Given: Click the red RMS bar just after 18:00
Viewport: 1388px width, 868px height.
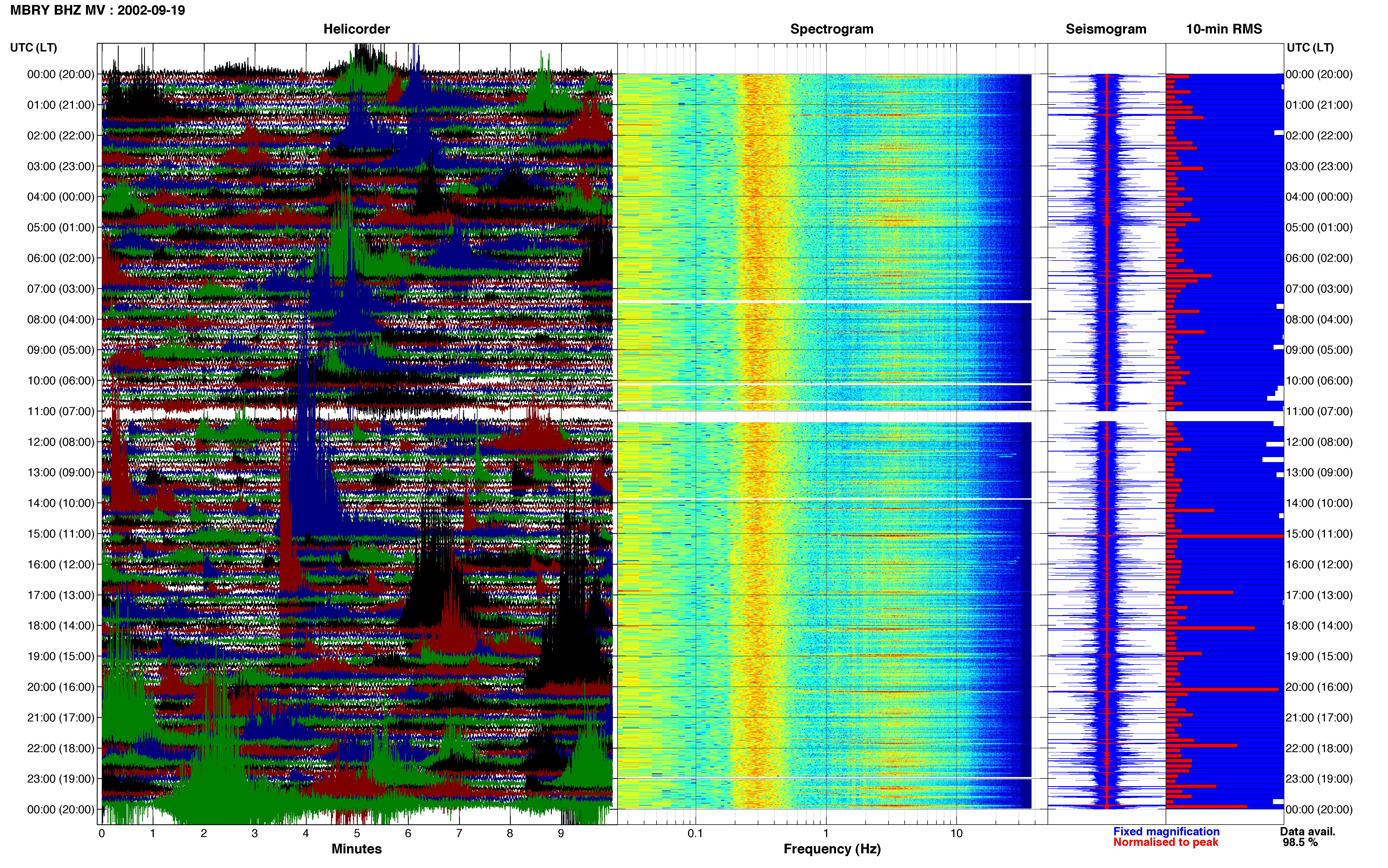Looking at the screenshot, I should [1210, 628].
